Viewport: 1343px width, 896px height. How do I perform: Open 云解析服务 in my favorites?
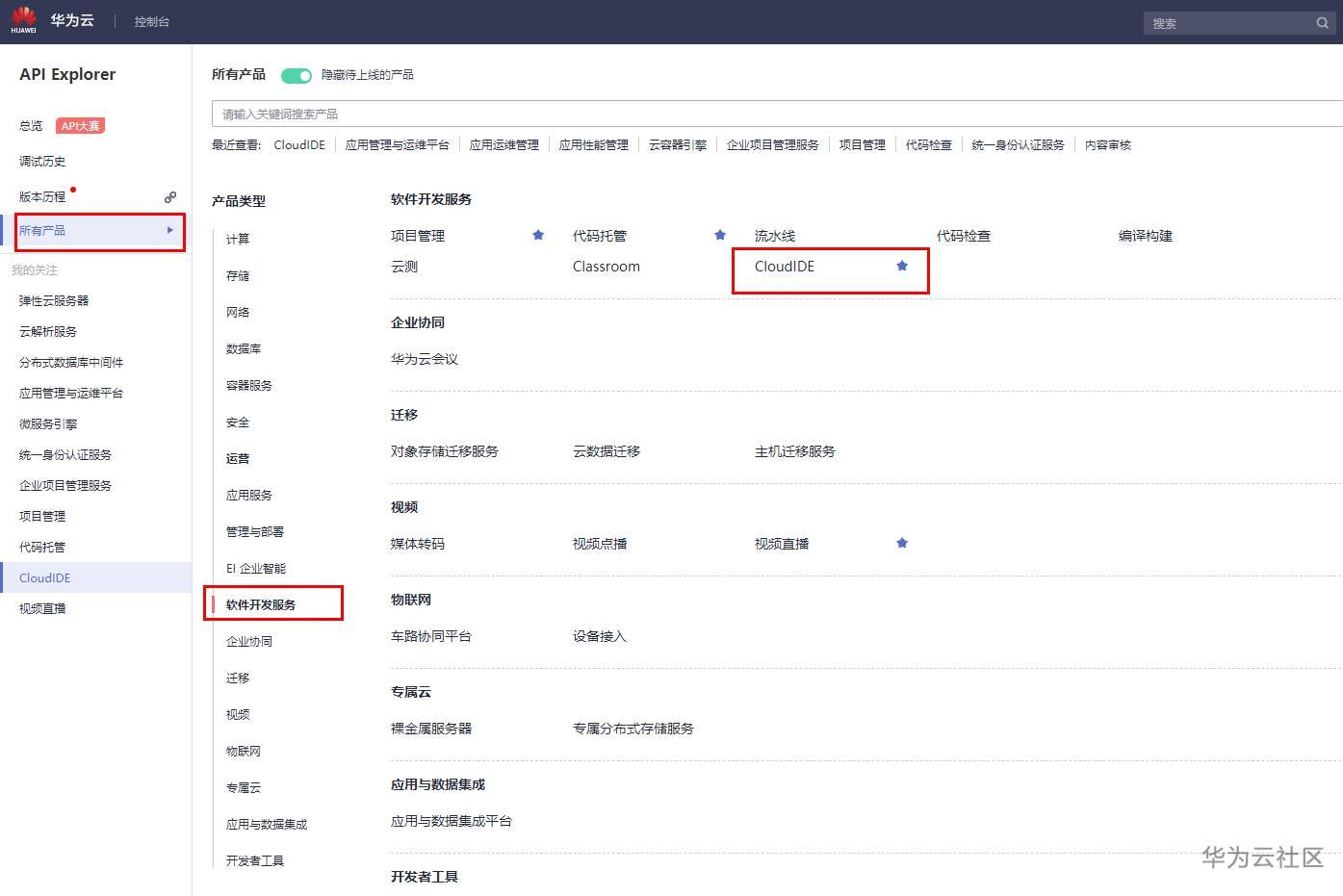point(48,332)
